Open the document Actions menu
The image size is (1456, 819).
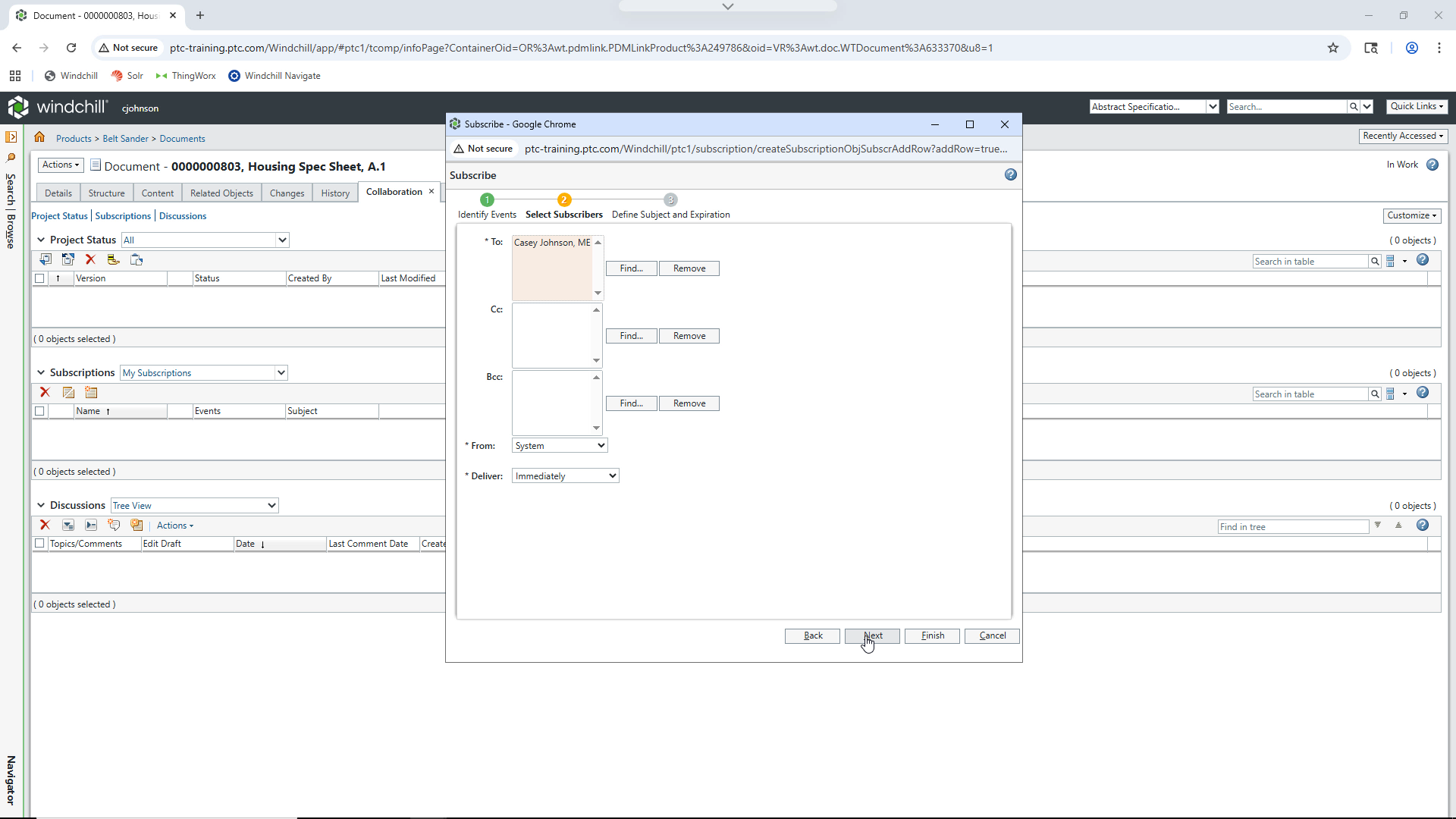[61, 165]
